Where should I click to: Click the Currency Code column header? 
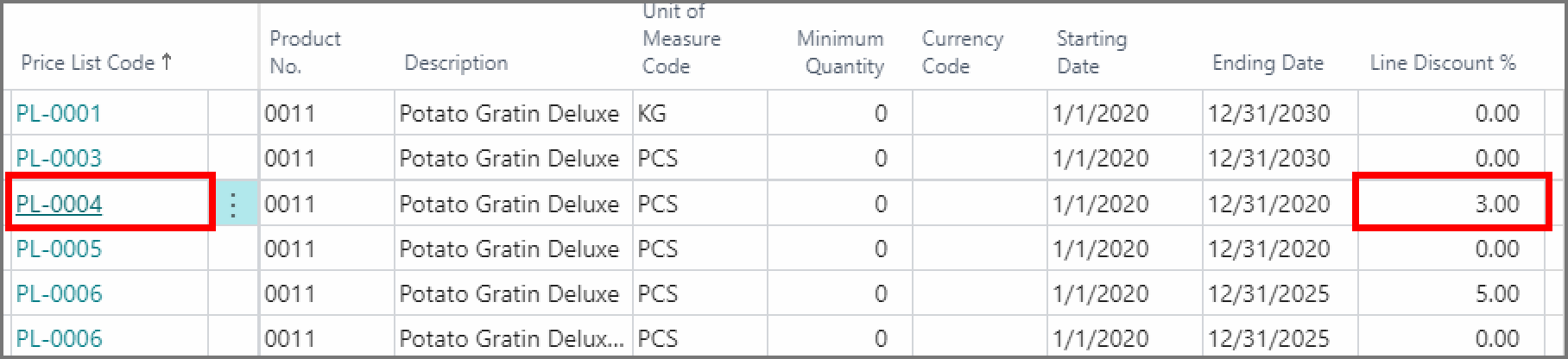[962, 52]
